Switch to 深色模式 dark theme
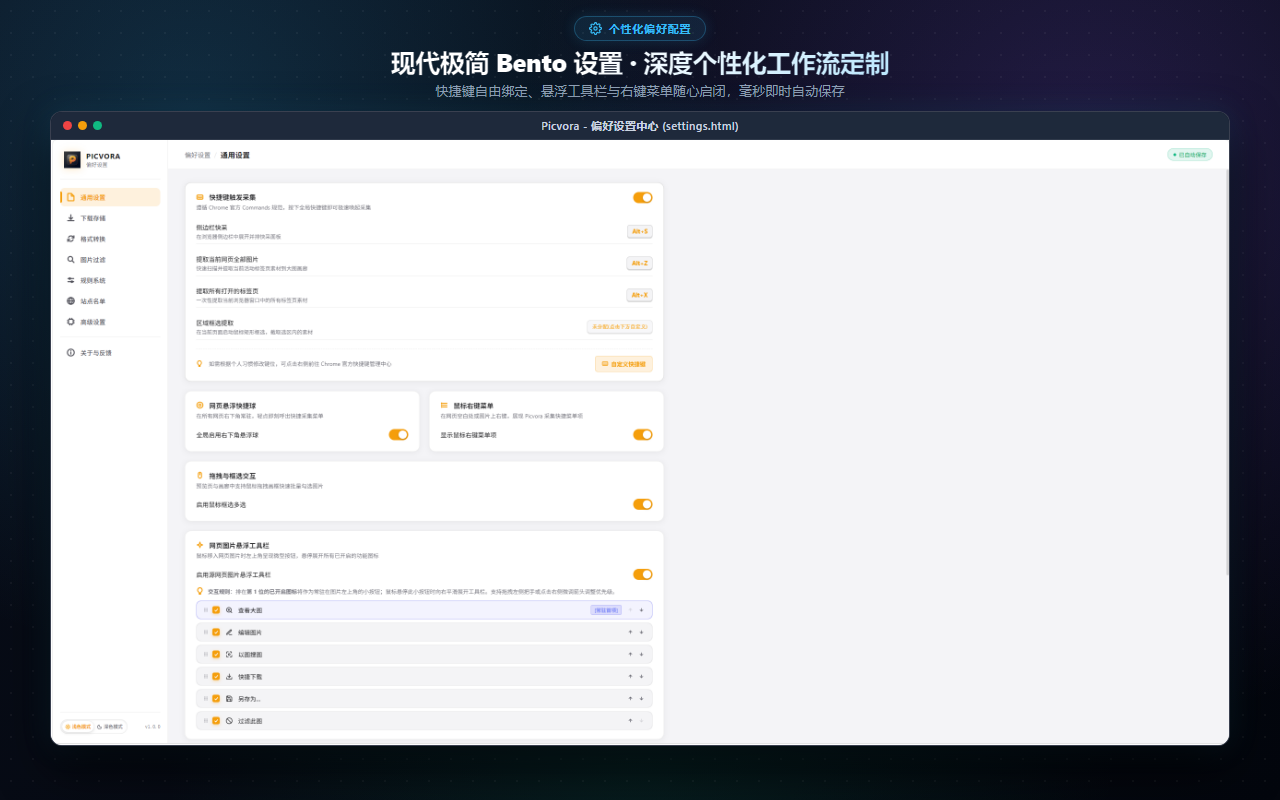The image size is (1280, 800). (x=110, y=727)
